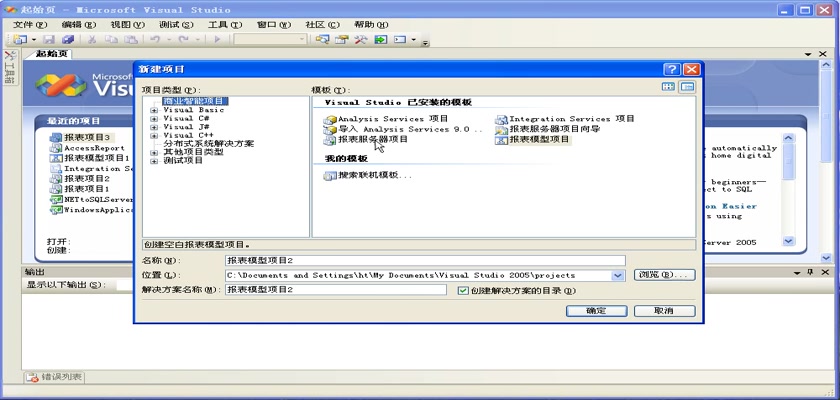Open the 窗口 menu
Viewport: 840px width, 400px height.
click(274, 25)
